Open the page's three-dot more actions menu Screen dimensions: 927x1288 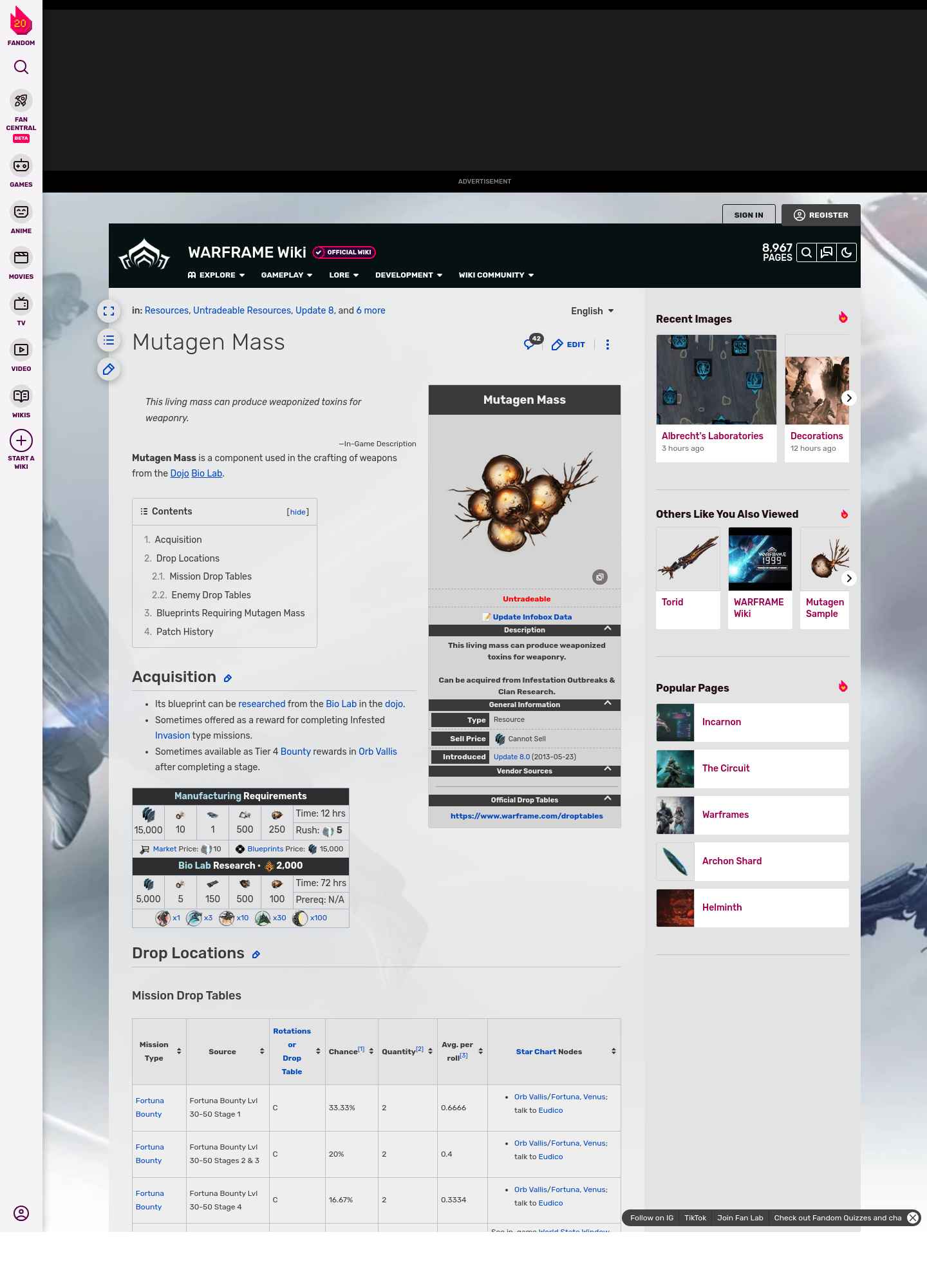(x=608, y=345)
